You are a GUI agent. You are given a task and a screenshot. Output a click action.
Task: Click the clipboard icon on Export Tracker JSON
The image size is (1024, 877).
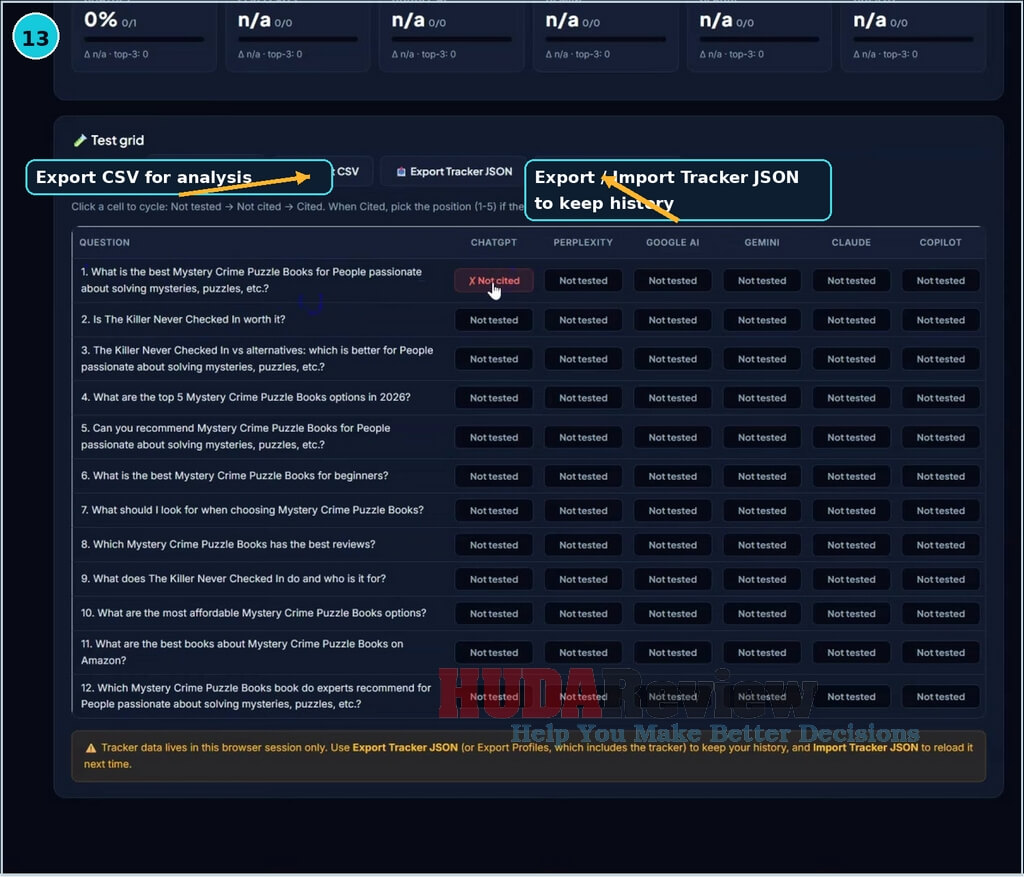click(401, 172)
